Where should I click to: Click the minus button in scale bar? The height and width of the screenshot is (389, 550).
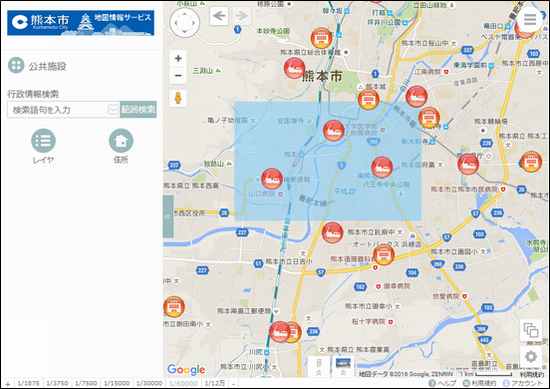click(x=234, y=383)
